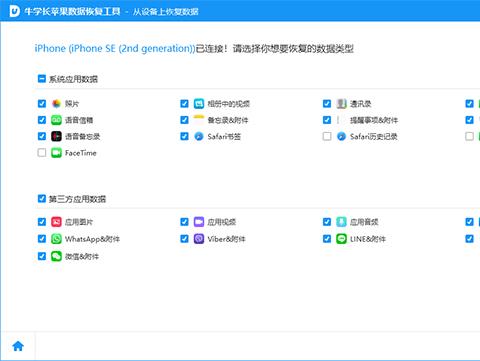Uncheck the WeChat (微信&附件) checkbox
Viewport: 480px width, 361px height.
point(42,256)
